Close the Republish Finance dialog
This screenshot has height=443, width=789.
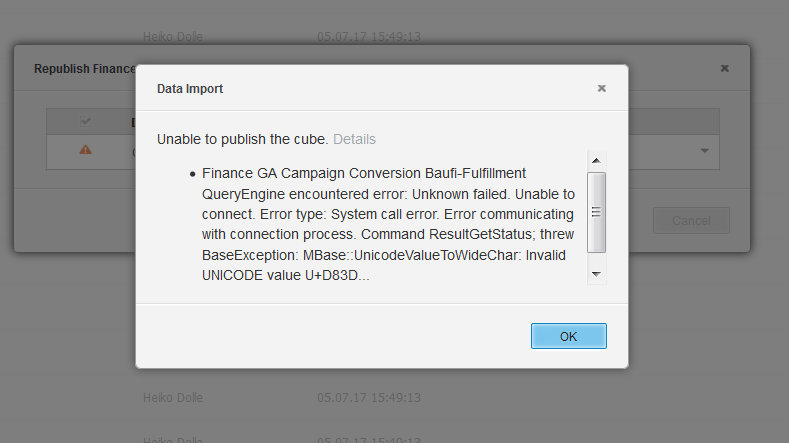(x=725, y=68)
